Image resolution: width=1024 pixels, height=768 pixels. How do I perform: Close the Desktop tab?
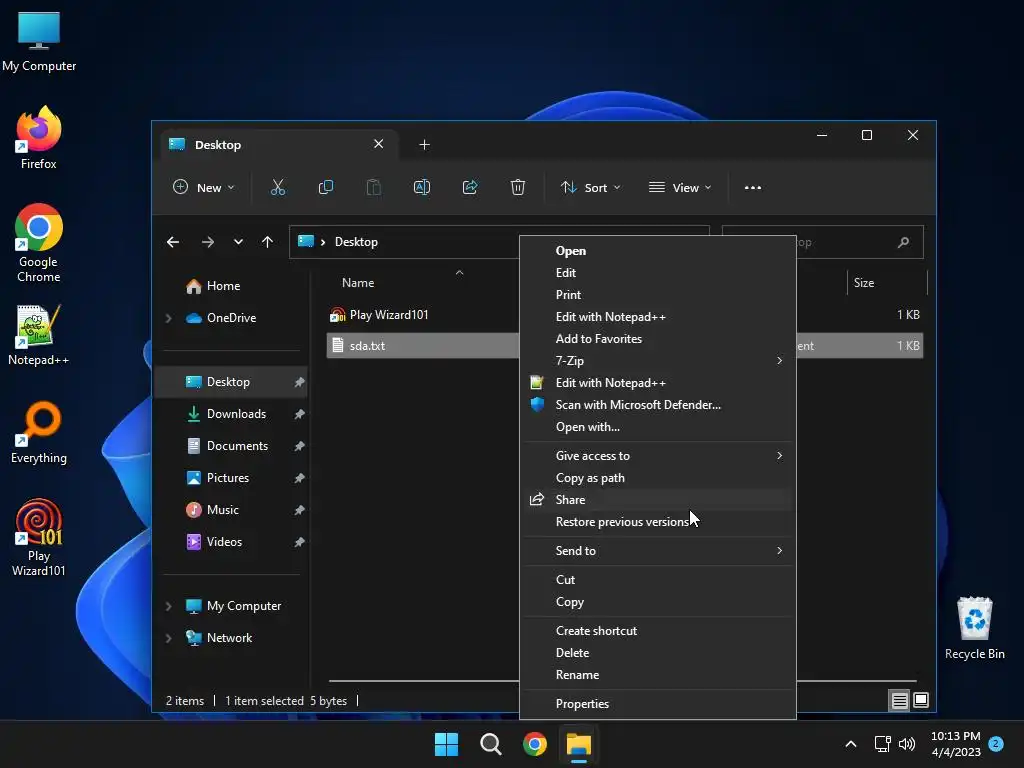coord(378,144)
